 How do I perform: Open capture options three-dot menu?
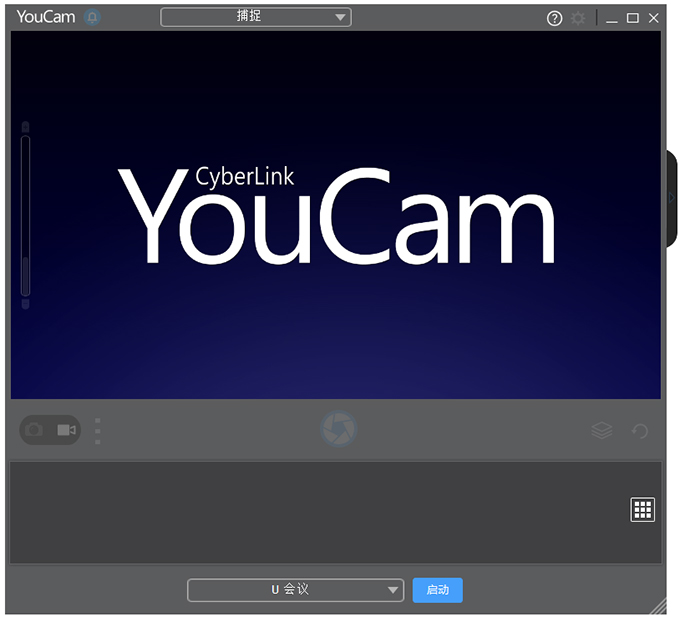[x=98, y=431]
